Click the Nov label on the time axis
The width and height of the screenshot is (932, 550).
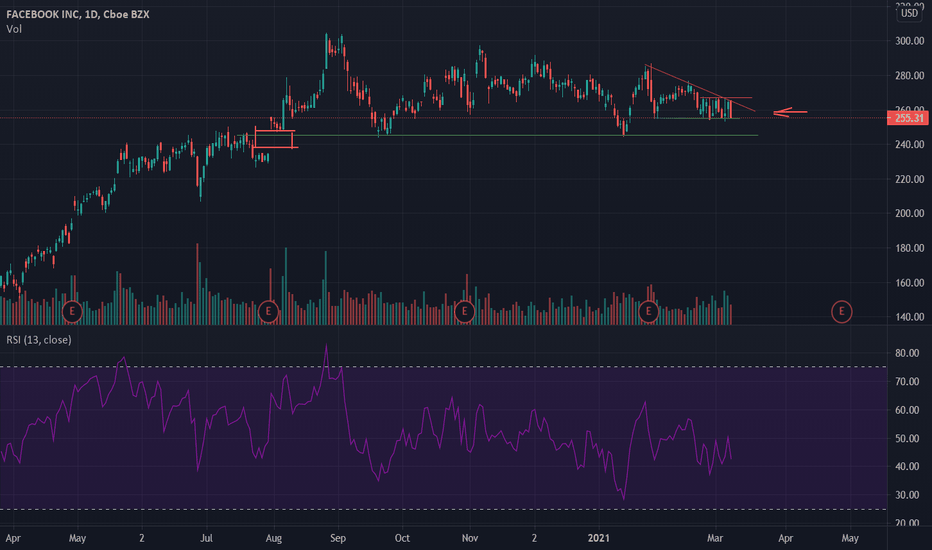point(470,538)
